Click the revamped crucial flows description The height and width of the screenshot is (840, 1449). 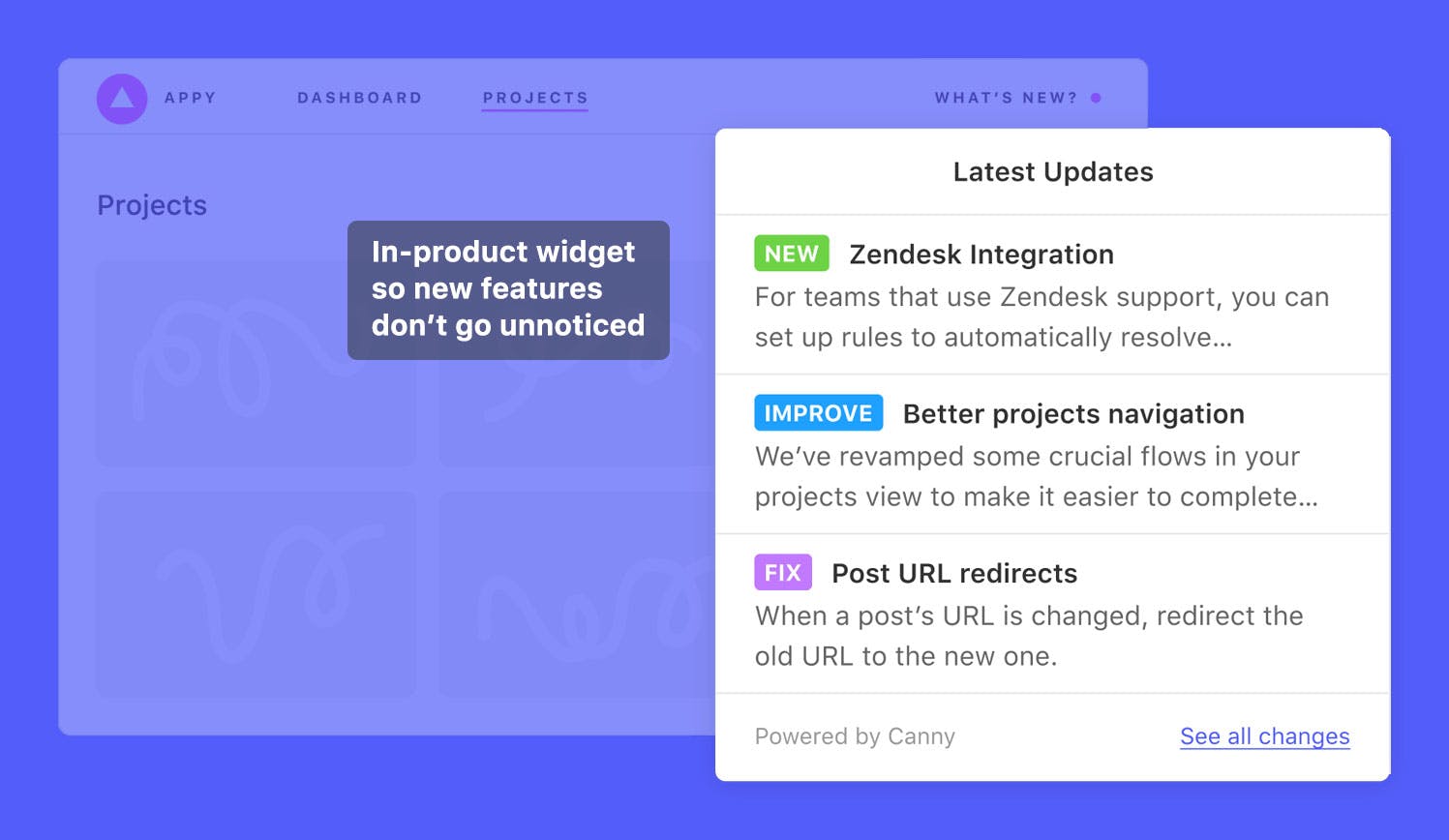(x=1037, y=476)
